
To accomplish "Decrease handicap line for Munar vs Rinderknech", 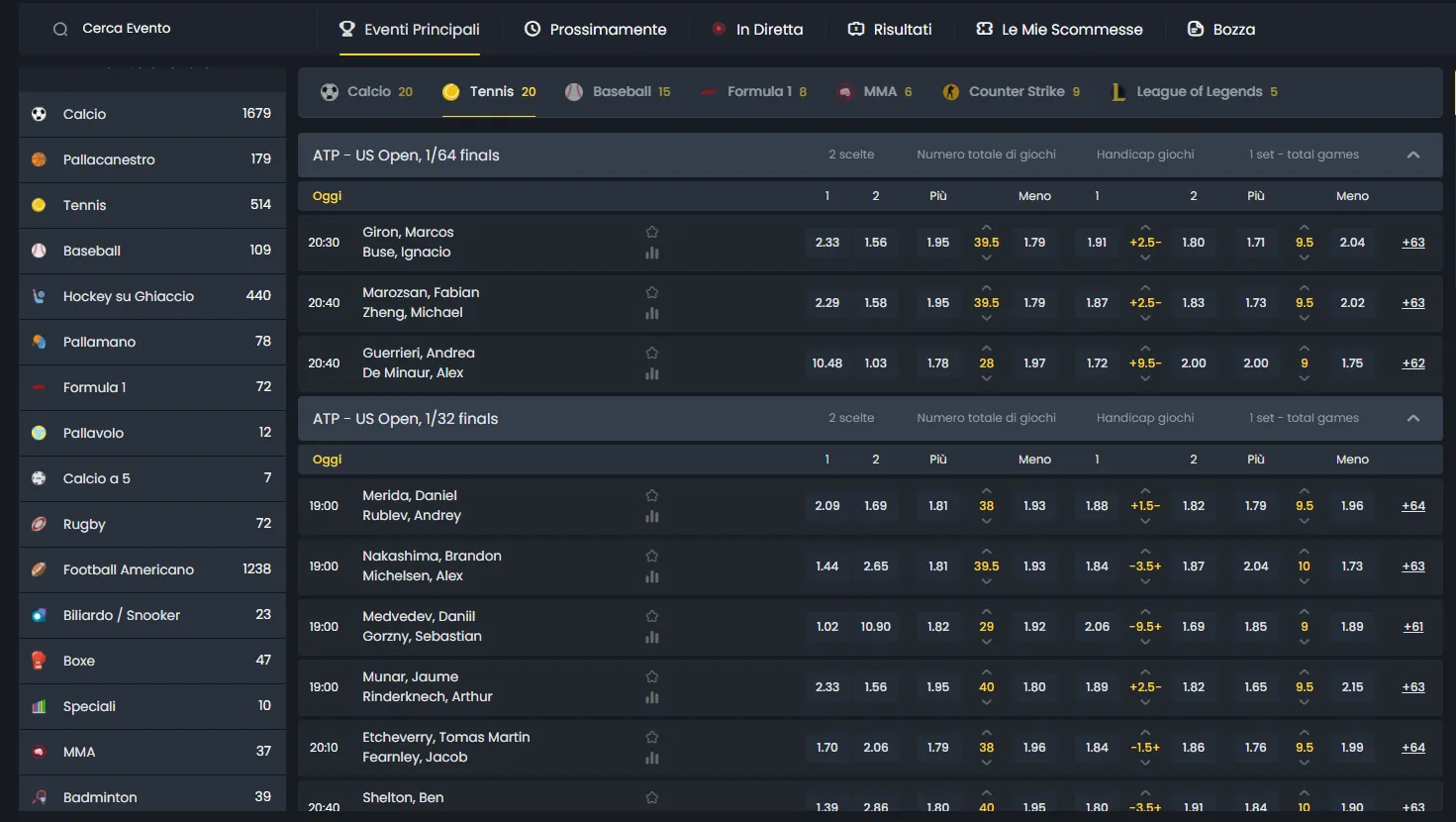I will click(1145, 702).
